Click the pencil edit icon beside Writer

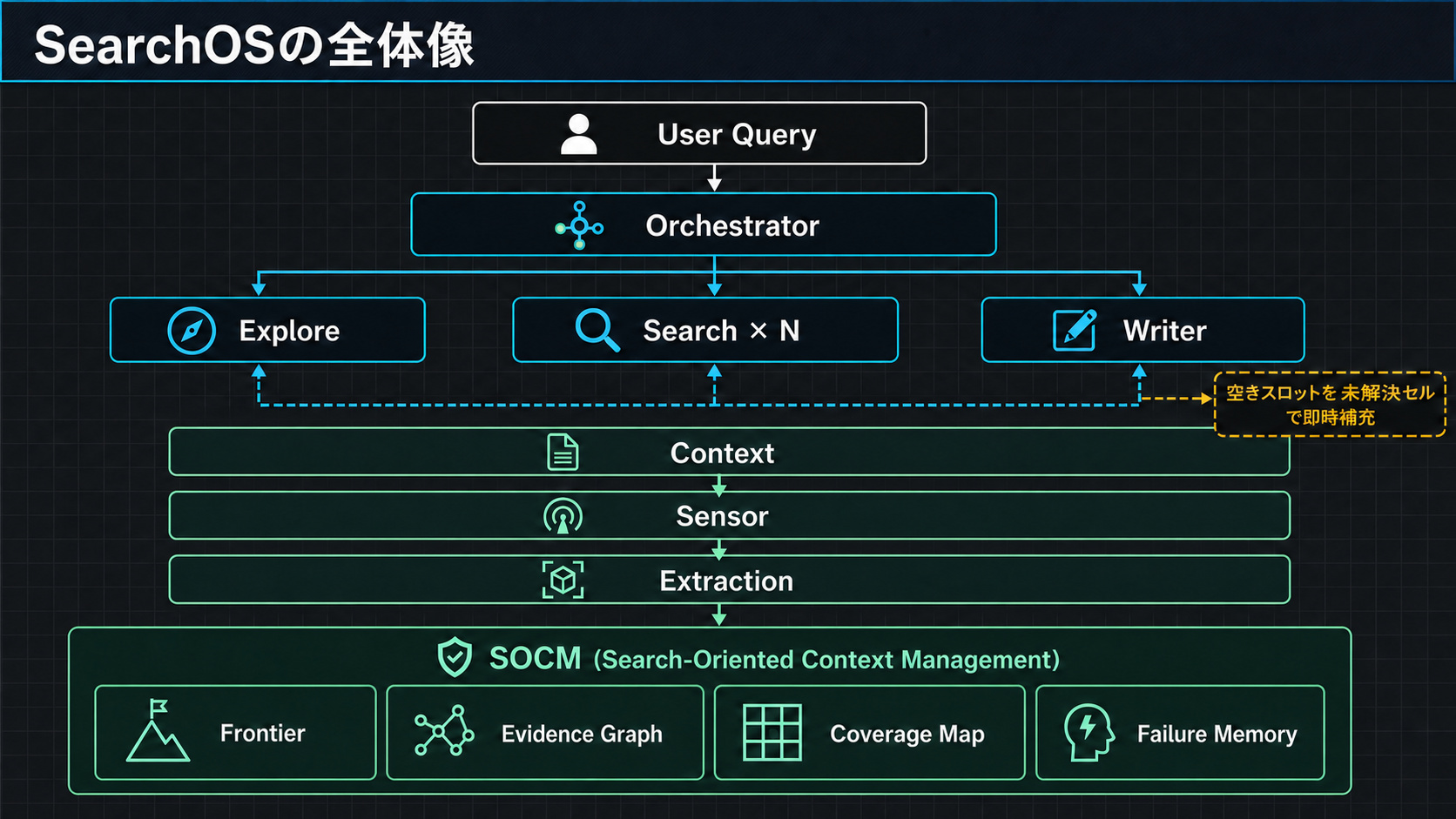click(1075, 330)
